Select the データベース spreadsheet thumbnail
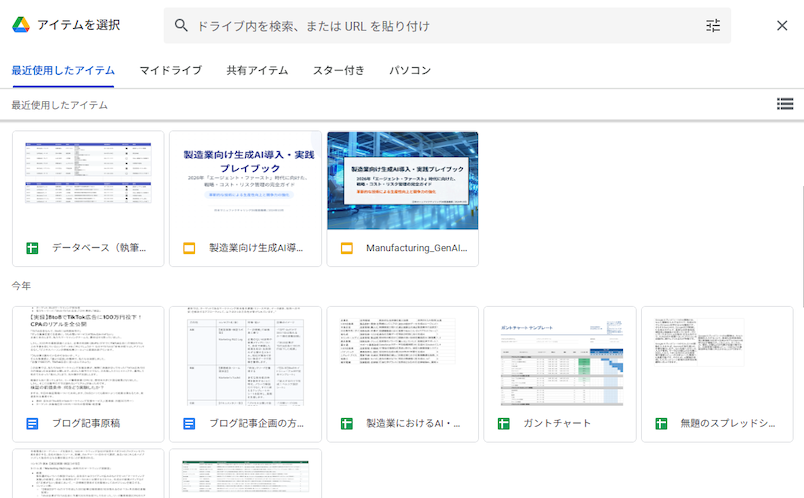The height and width of the screenshot is (498, 804). [88, 181]
